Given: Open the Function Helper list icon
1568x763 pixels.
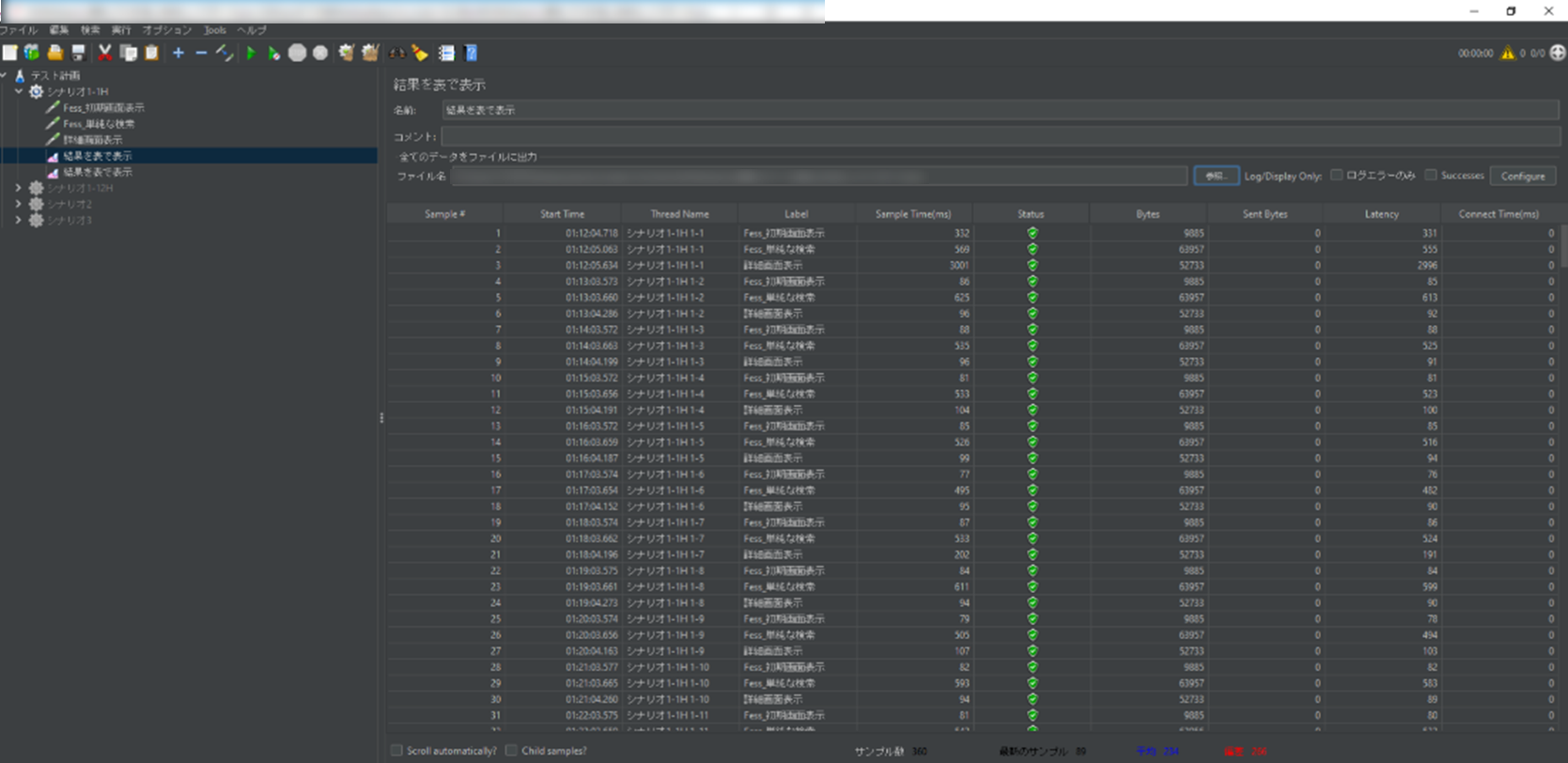Looking at the screenshot, I should [447, 53].
